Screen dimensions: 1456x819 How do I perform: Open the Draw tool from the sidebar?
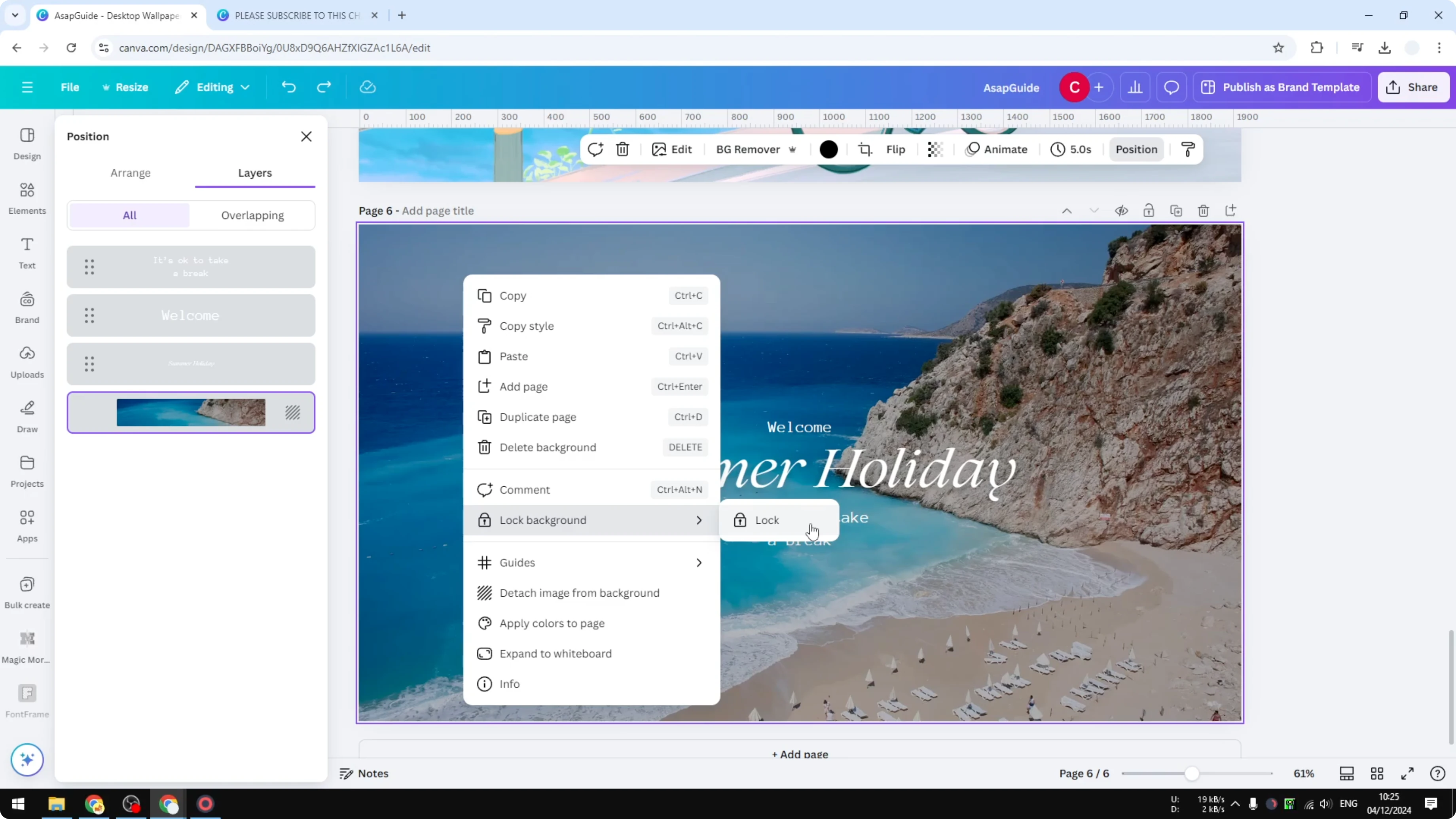point(27,415)
